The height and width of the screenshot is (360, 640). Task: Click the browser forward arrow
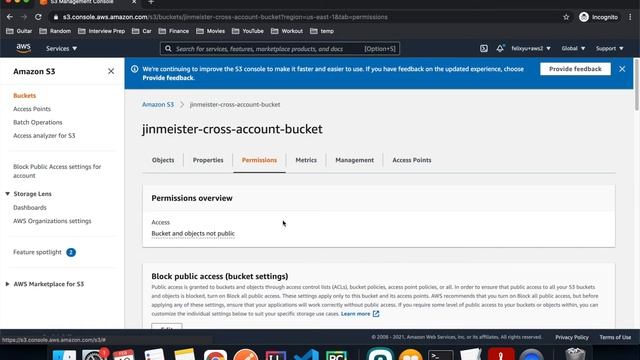point(24,17)
